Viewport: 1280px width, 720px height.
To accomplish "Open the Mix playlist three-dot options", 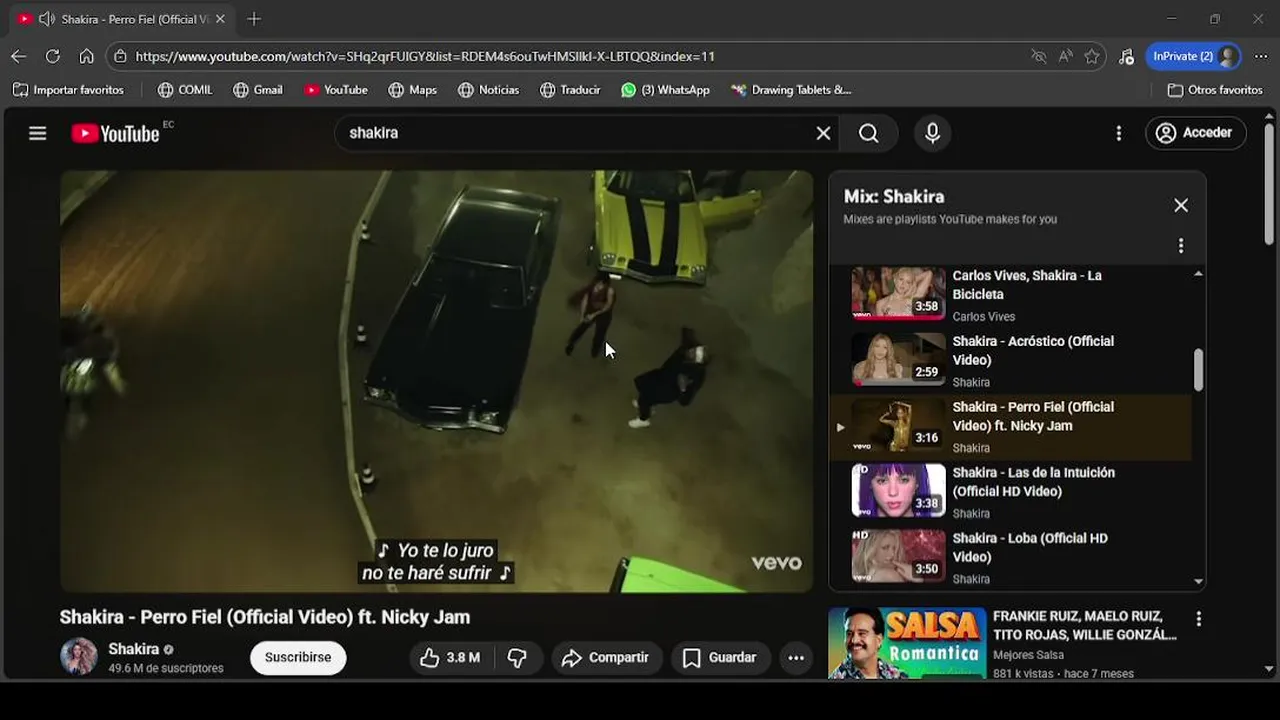I will [1181, 246].
